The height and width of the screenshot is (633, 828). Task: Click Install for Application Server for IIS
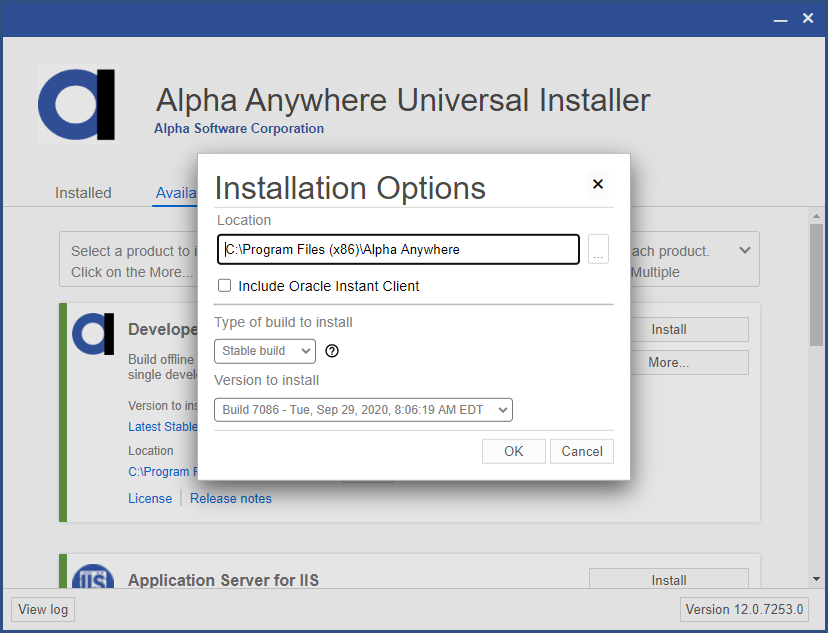click(x=669, y=579)
